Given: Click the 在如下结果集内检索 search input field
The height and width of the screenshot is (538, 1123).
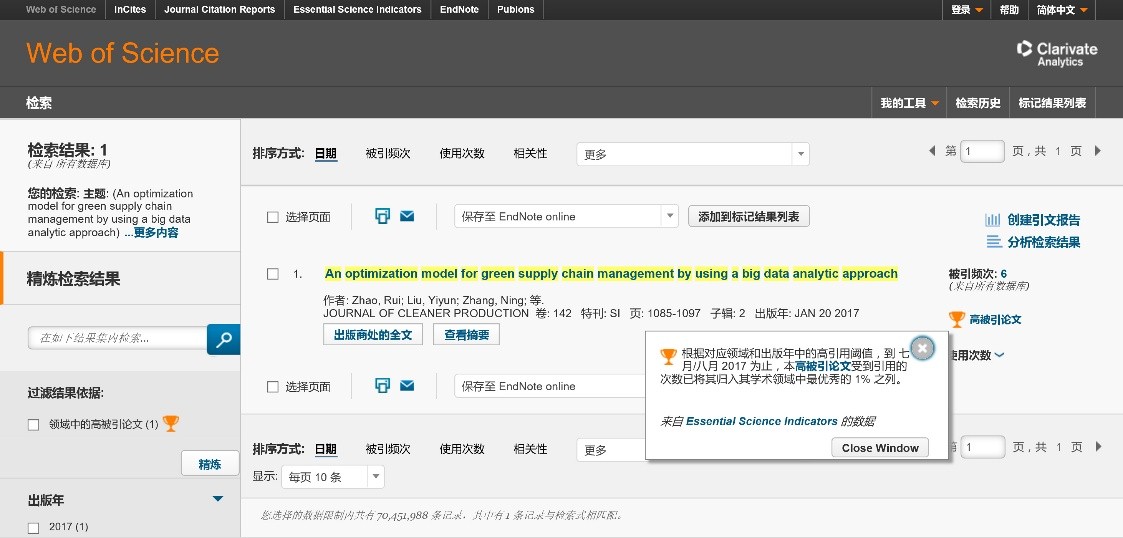Looking at the screenshot, I should point(117,339).
